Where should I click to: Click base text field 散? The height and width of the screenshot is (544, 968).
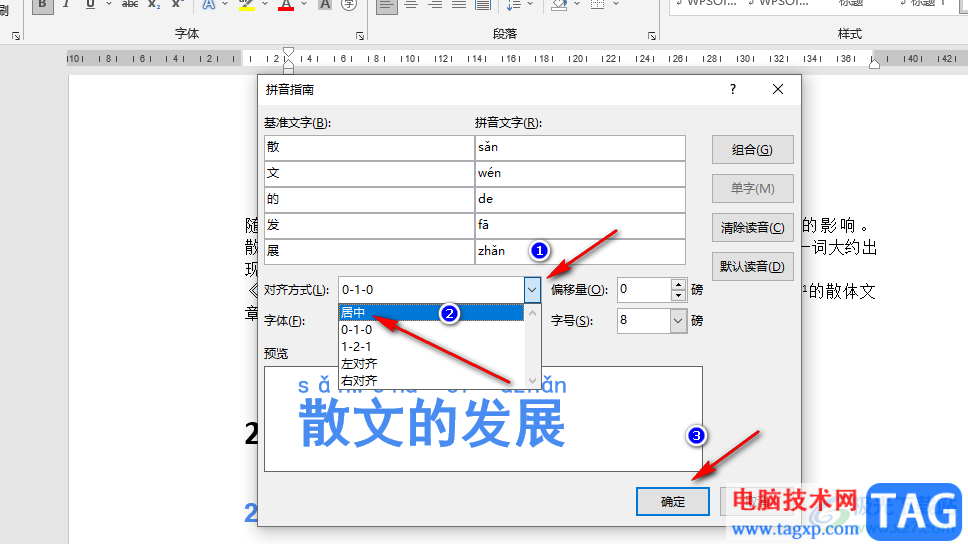(x=369, y=148)
